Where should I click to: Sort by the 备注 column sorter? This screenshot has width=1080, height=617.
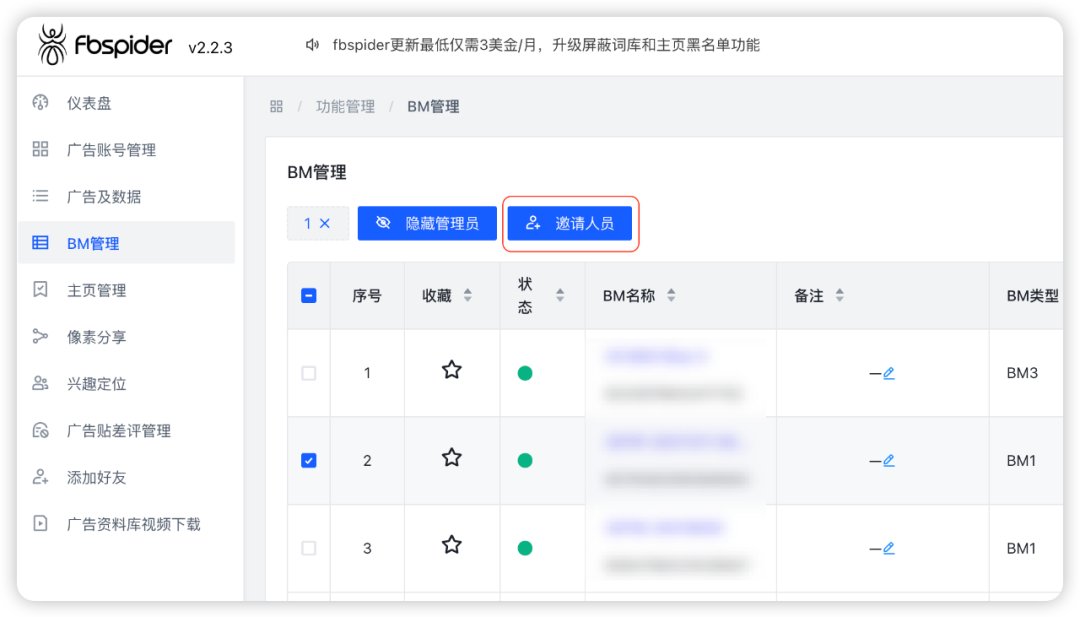pos(840,295)
